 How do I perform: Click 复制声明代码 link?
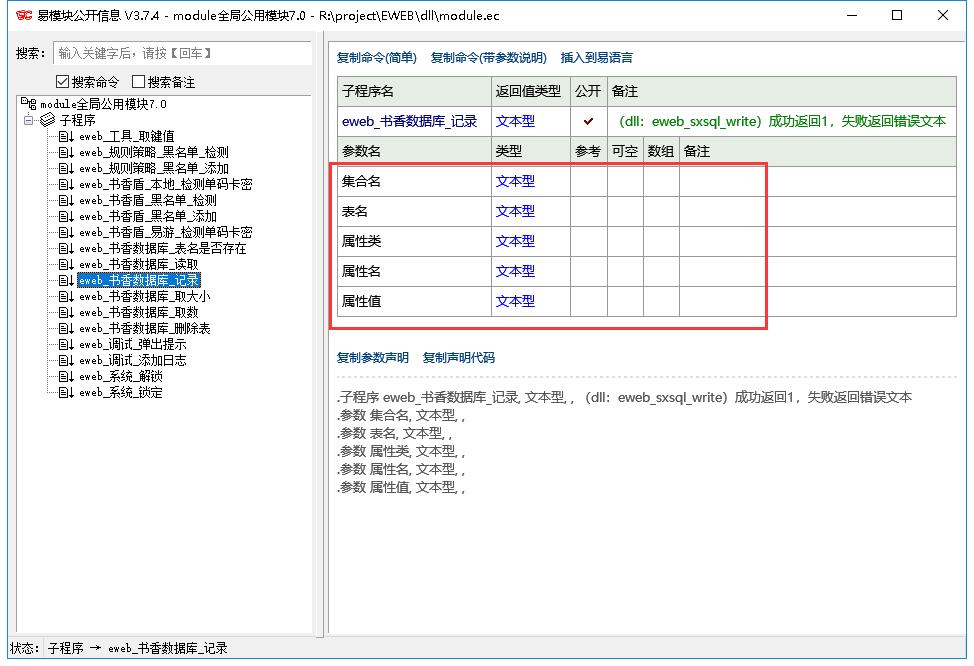point(458,357)
